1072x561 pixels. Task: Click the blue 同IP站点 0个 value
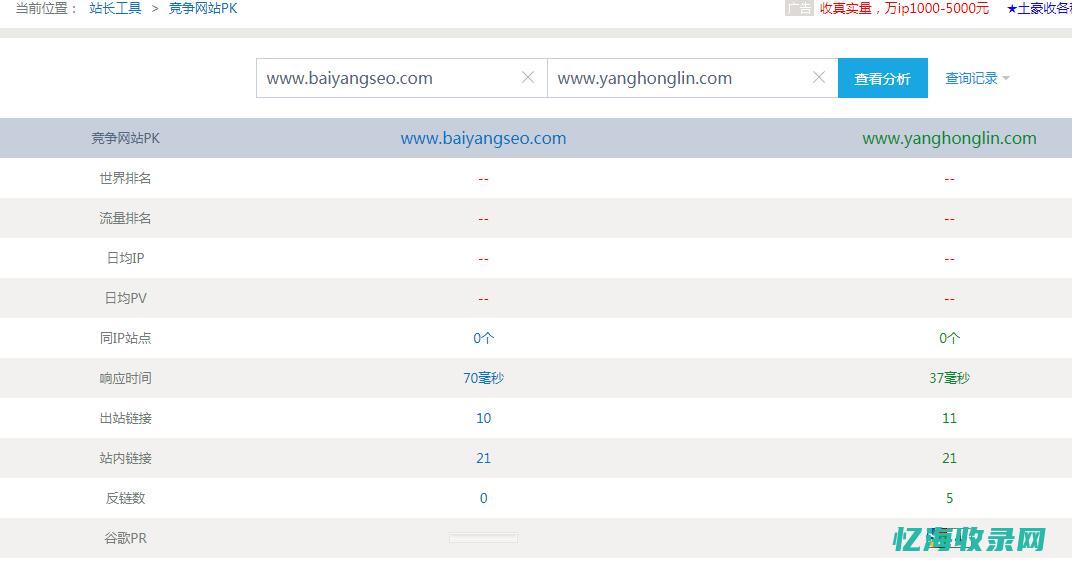coord(483,338)
